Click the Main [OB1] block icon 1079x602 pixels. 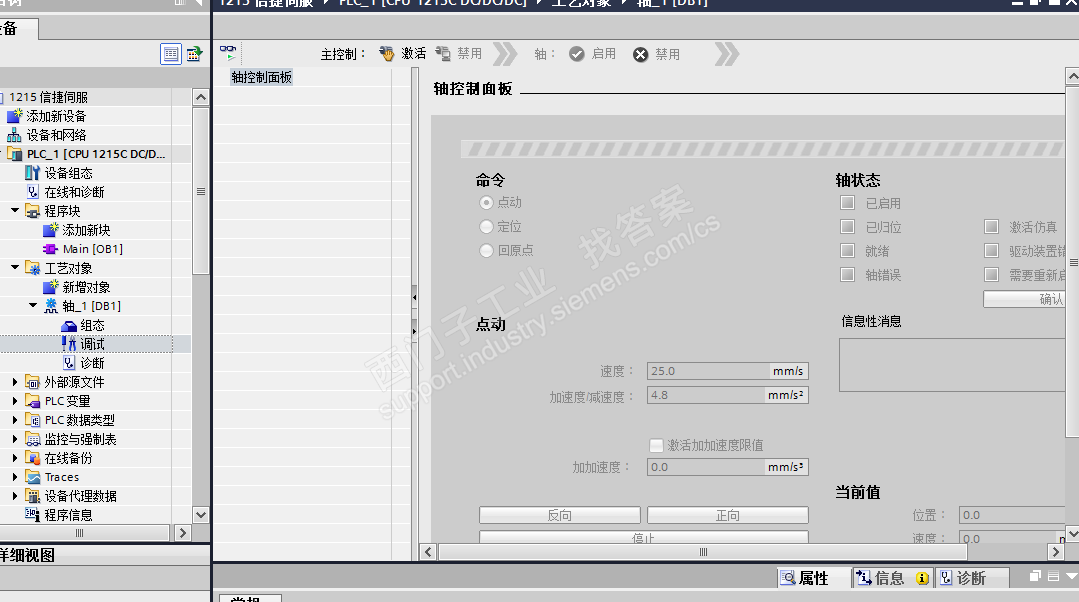click(x=50, y=249)
